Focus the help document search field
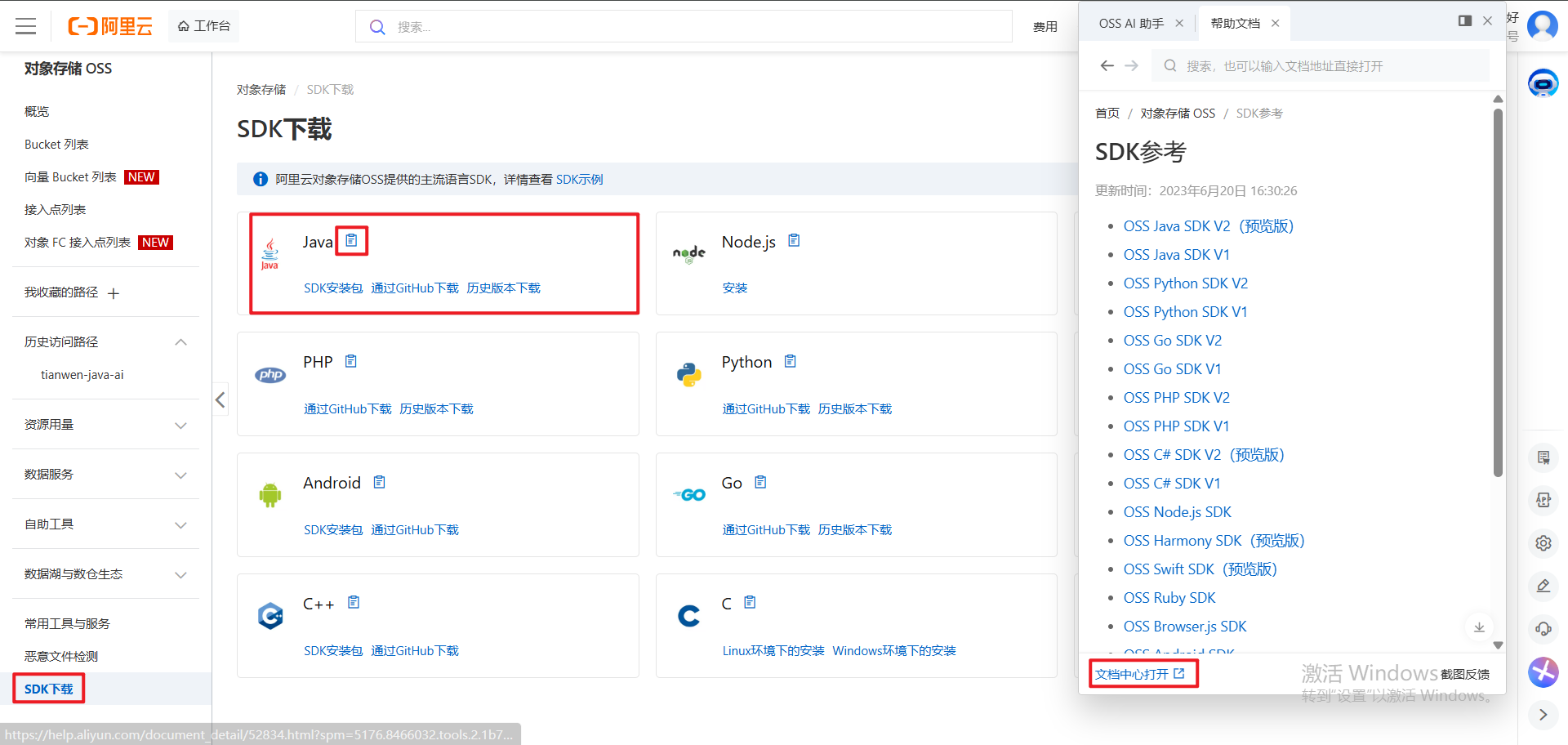Viewport: 1568px width, 745px height. [x=1321, y=65]
